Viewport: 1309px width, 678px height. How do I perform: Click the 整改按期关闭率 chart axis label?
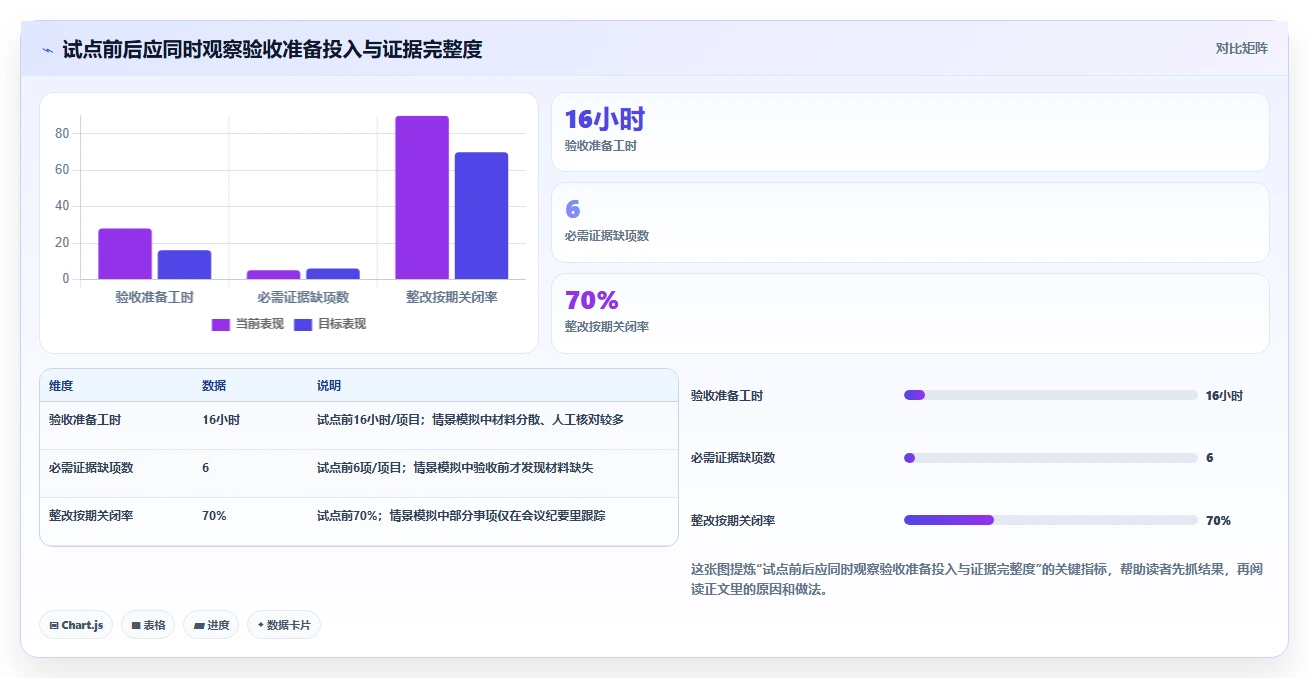[452, 297]
